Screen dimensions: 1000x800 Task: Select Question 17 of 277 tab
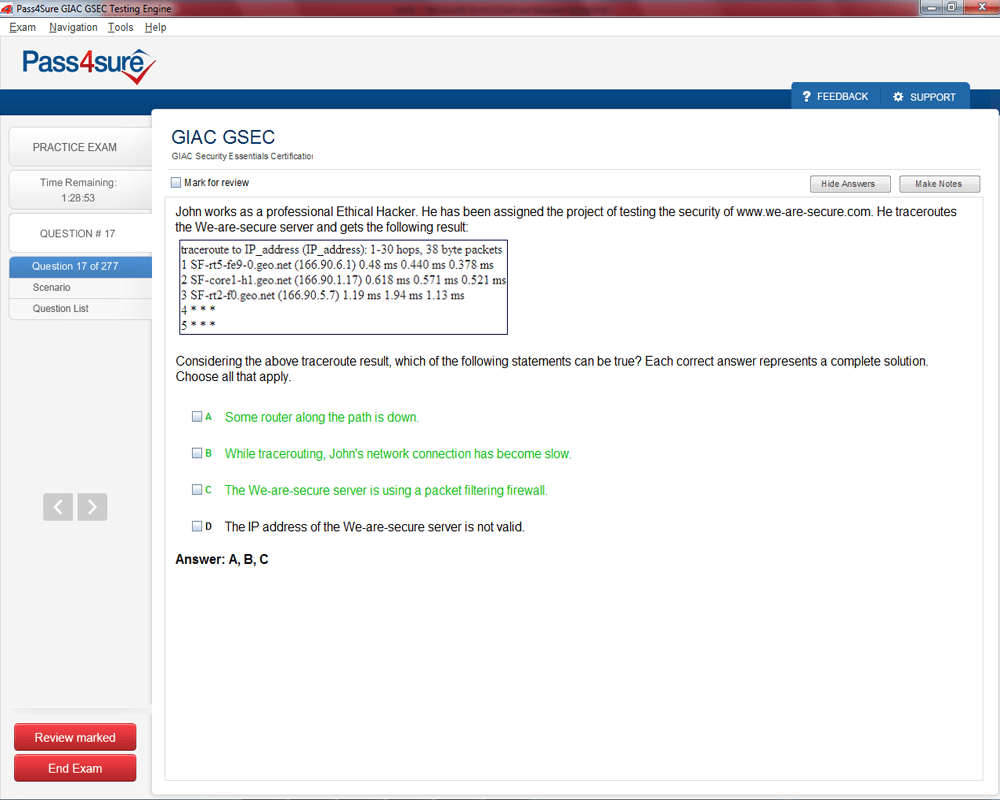coord(80,266)
